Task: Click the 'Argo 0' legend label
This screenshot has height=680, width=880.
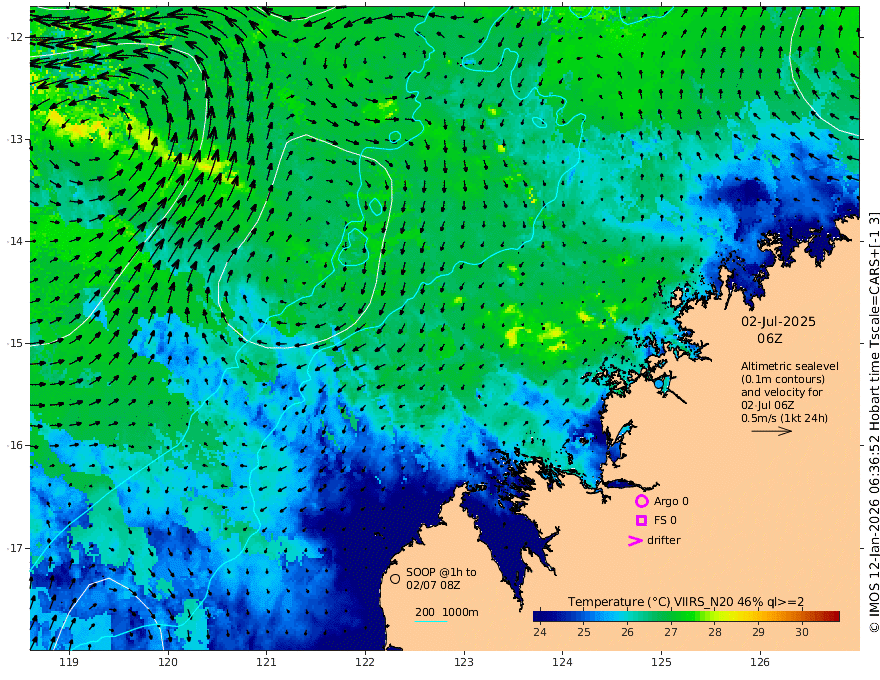Action: (x=671, y=501)
